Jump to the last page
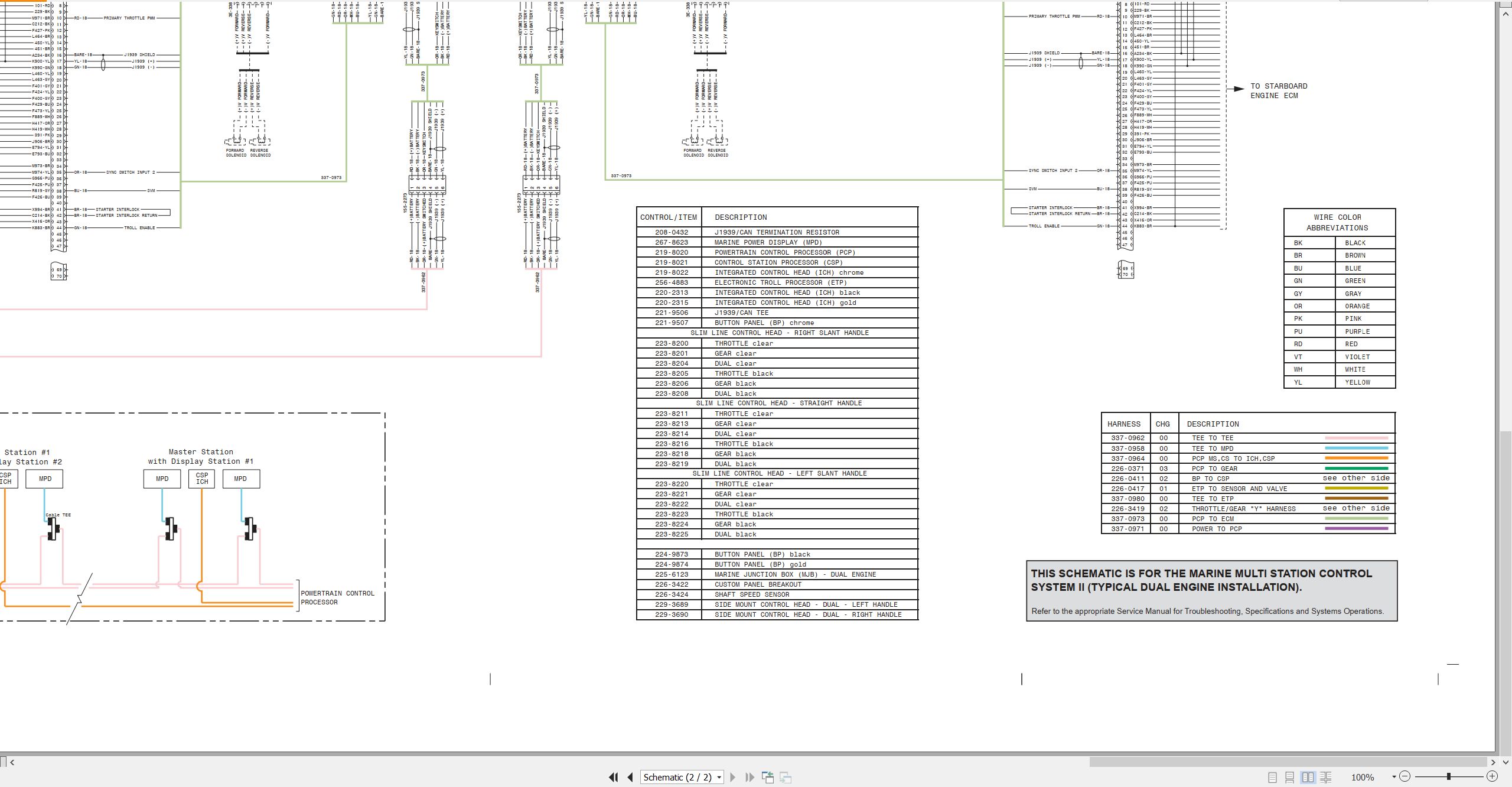The width and height of the screenshot is (1512, 787). [x=750, y=778]
